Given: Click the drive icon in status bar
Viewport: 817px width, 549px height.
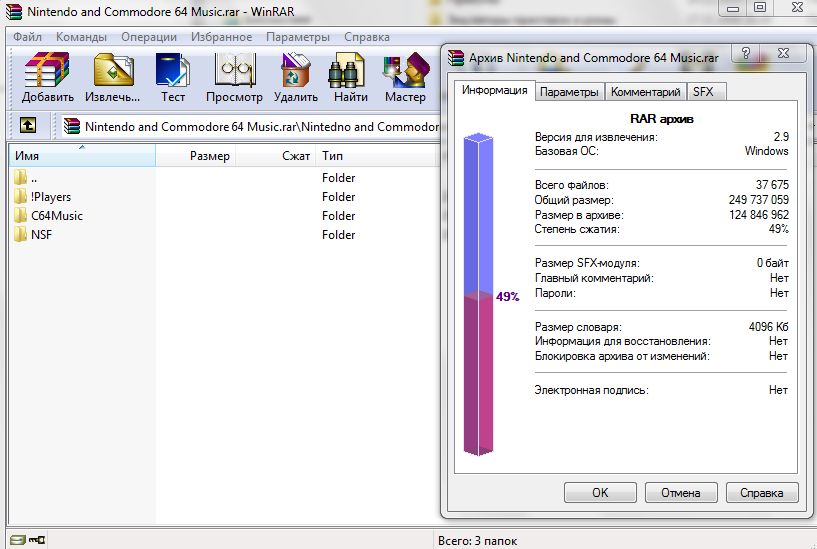Looking at the screenshot, I should [17, 540].
